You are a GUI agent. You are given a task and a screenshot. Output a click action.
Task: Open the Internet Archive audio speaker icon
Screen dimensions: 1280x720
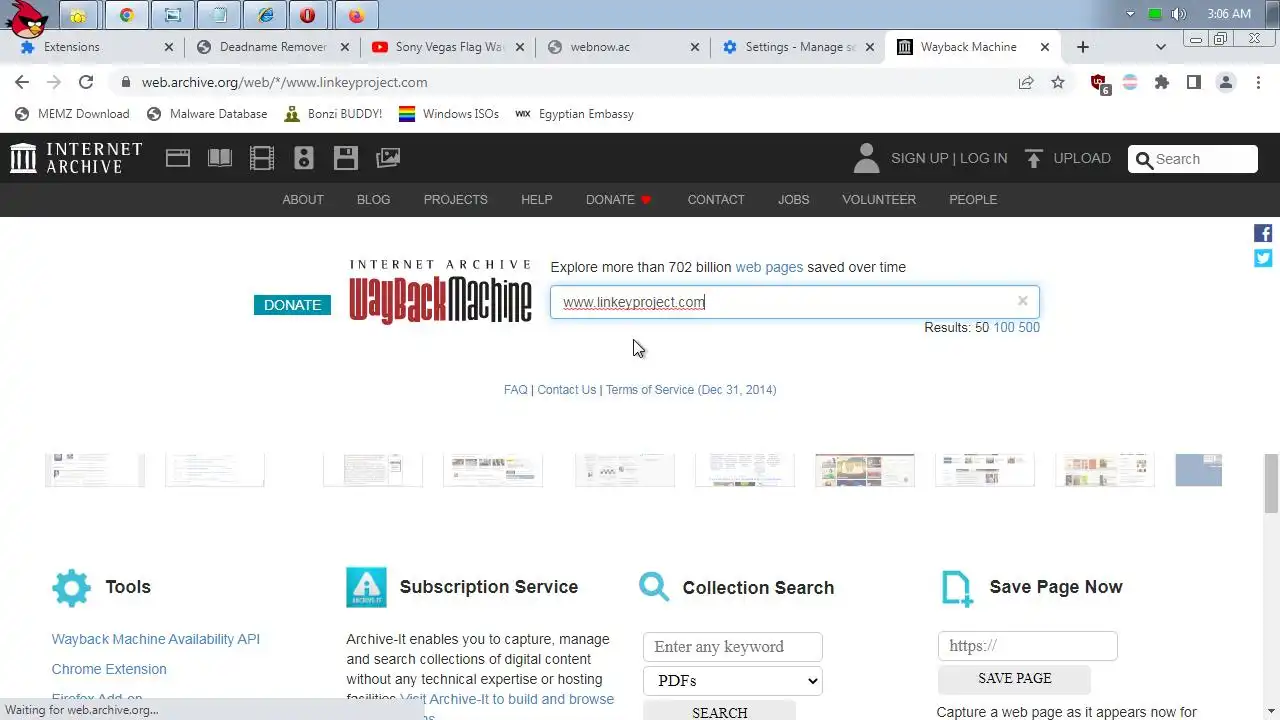(304, 158)
